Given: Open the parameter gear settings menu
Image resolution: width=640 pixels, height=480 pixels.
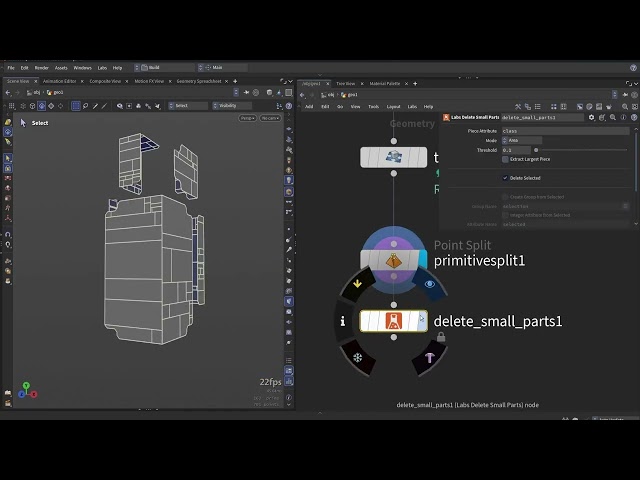Looking at the screenshot, I should tap(591, 118).
